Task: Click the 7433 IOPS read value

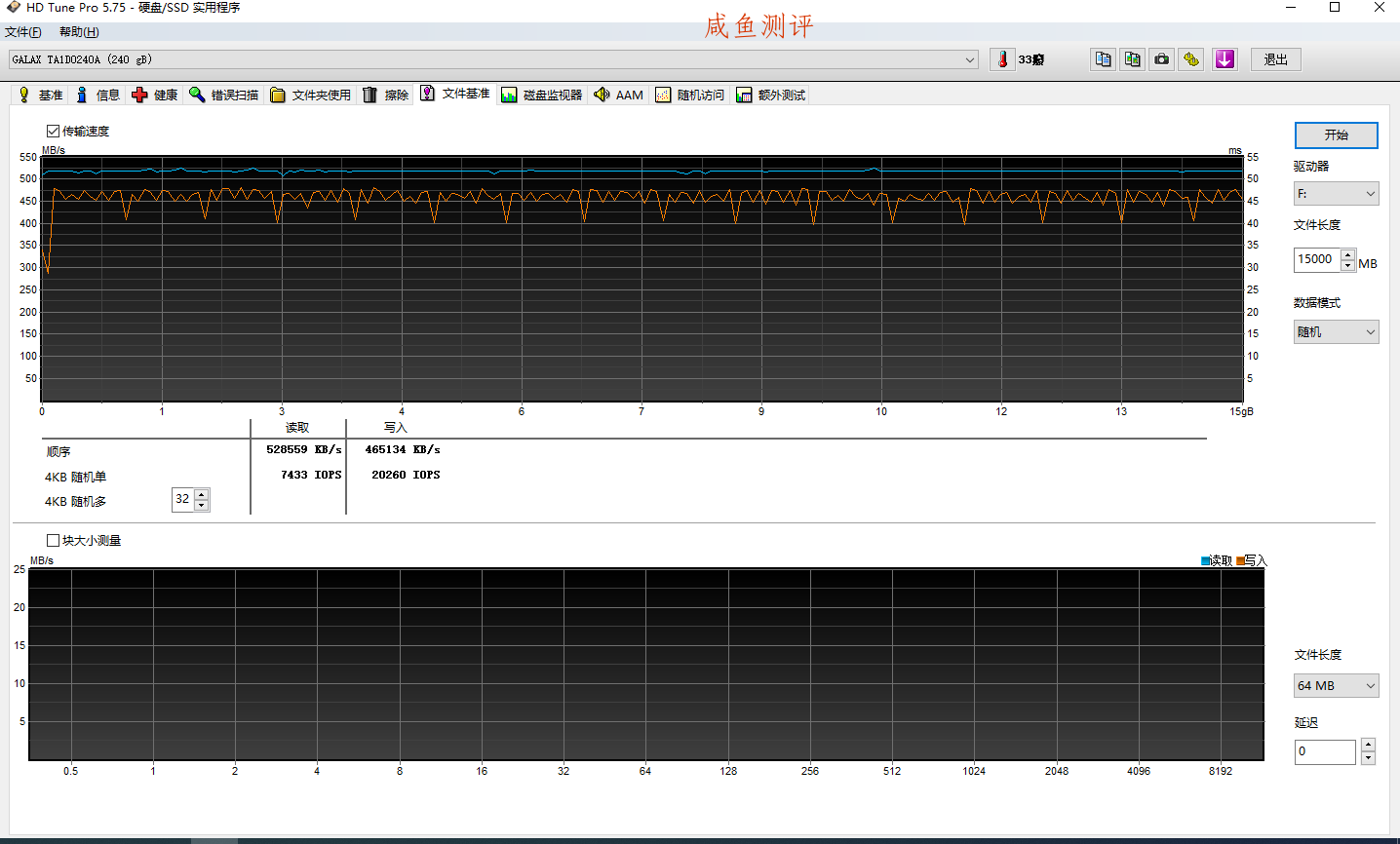Action: click(311, 475)
